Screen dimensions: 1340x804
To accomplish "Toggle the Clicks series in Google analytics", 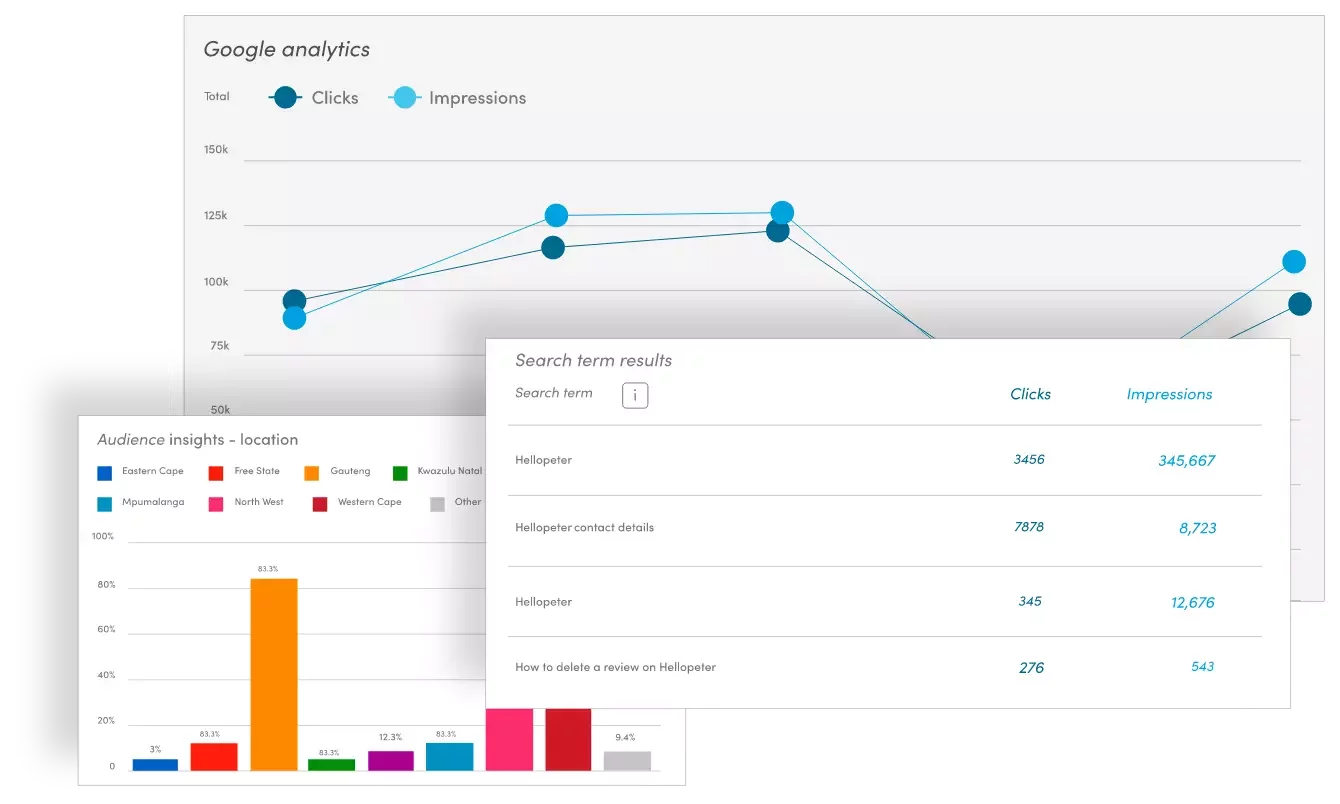I will [335, 97].
